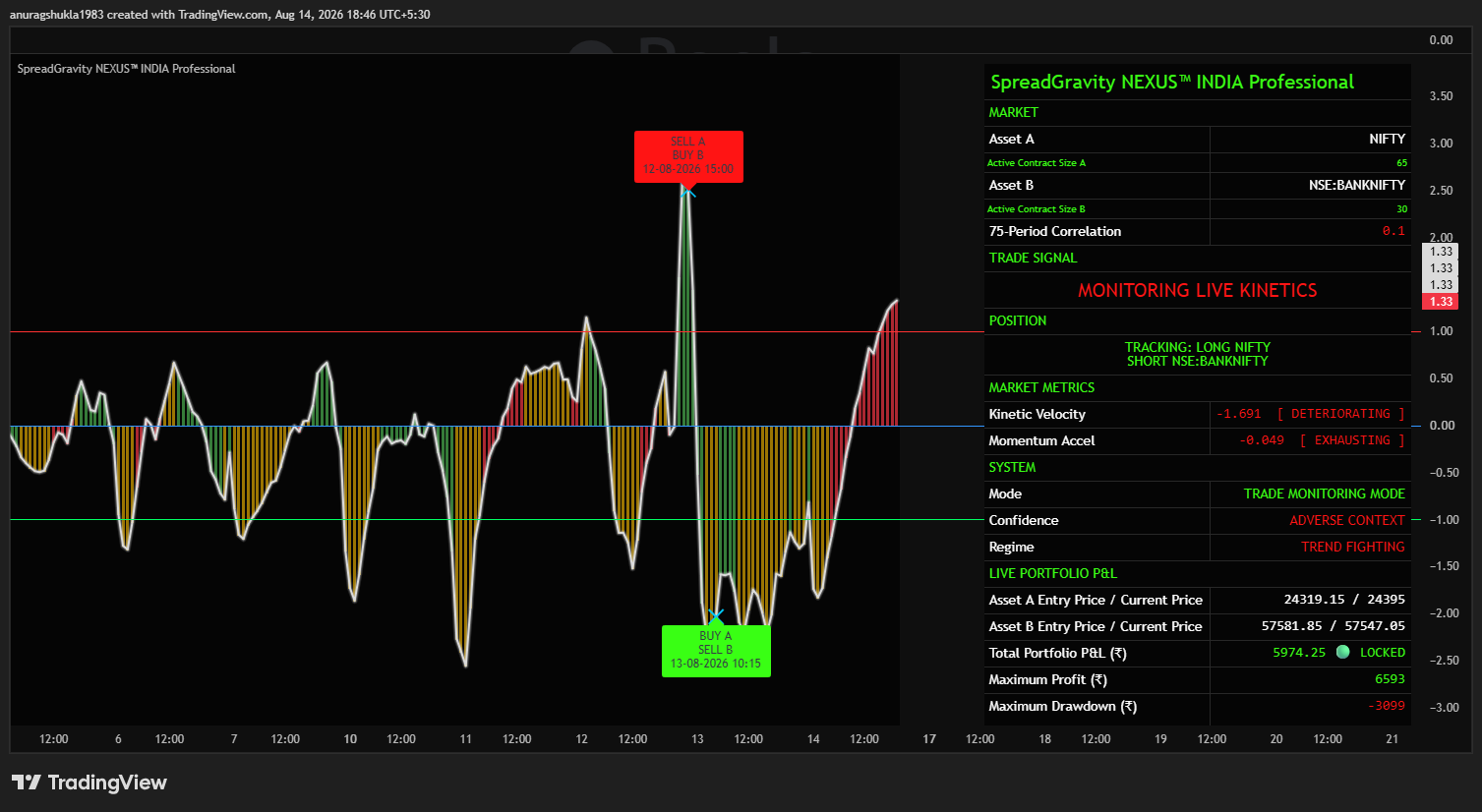Click the 57581.85 / 57547.05 price value

tap(1334, 626)
